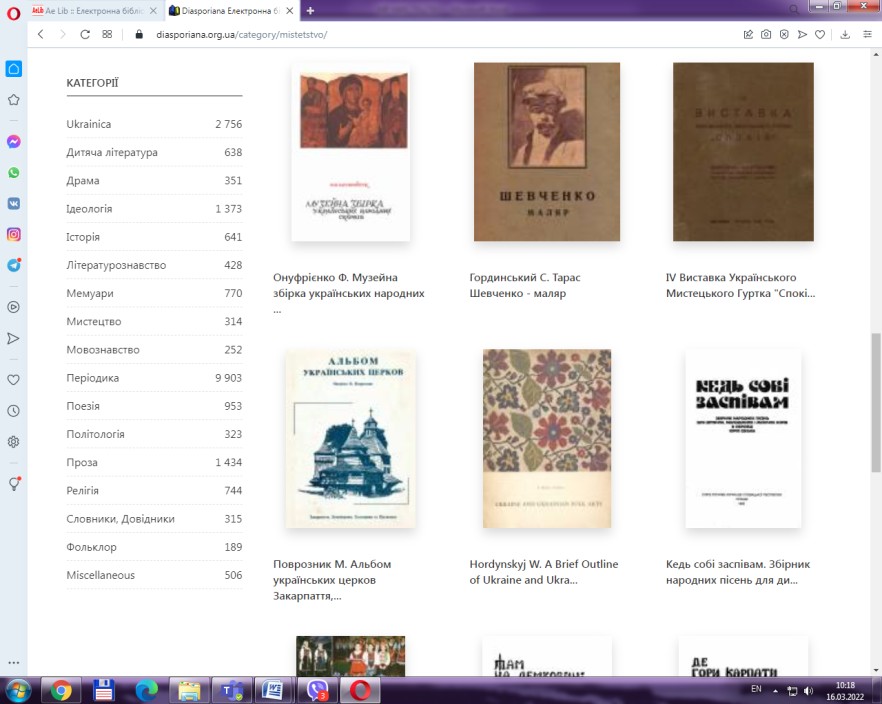Switch to Diasporiana tab

tap(232, 11)
